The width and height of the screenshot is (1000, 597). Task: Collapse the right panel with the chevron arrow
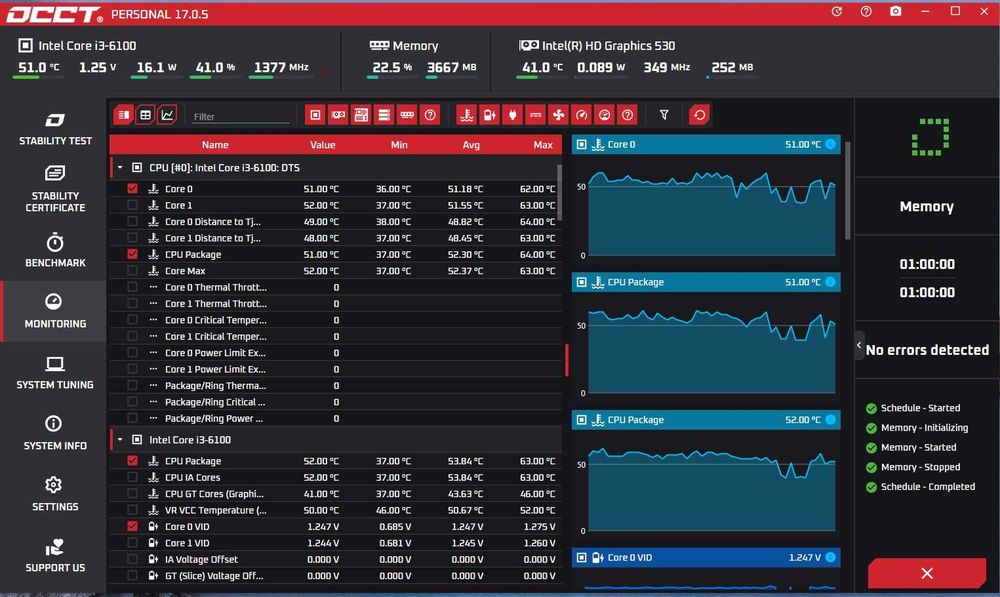coord(859,345)
